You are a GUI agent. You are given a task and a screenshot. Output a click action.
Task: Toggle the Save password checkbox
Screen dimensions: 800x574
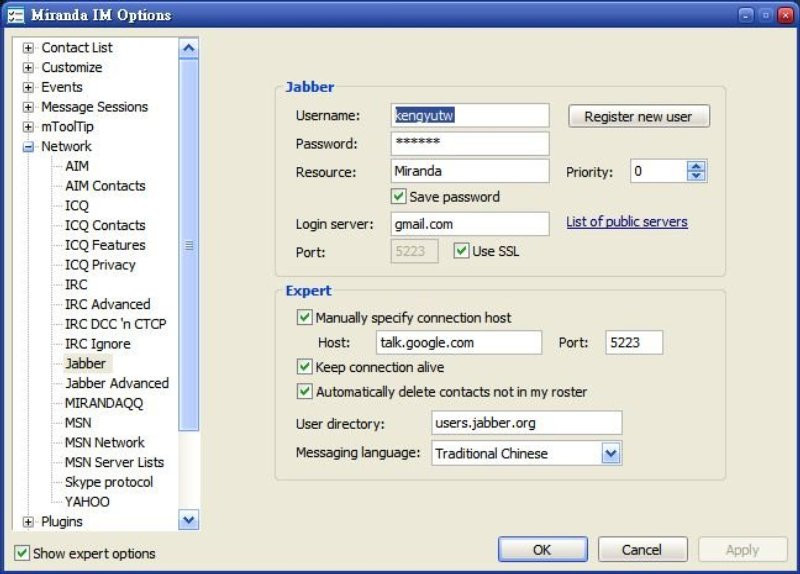pos(398,196)
